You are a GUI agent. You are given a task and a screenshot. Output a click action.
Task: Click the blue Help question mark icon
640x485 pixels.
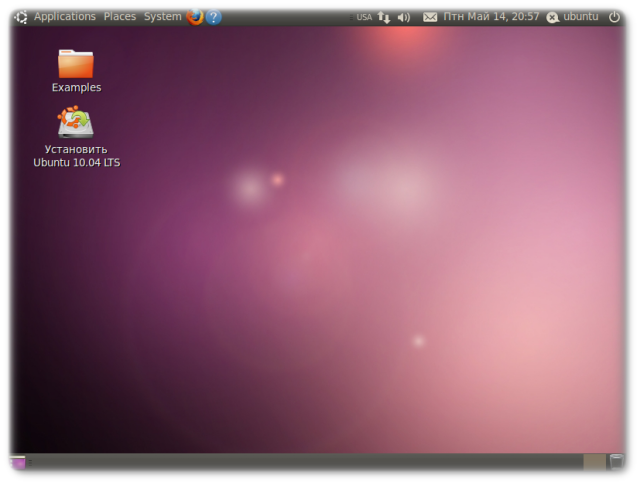coord(214,16)
